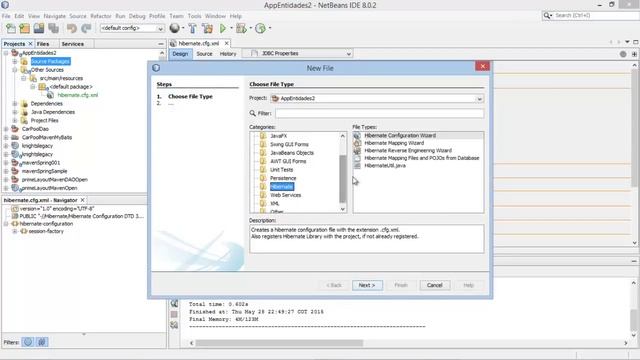640x360 pixels.
Task: Click the Search (Ctrl+I) field
Action: pyautogui.click(x=594, y=16)
